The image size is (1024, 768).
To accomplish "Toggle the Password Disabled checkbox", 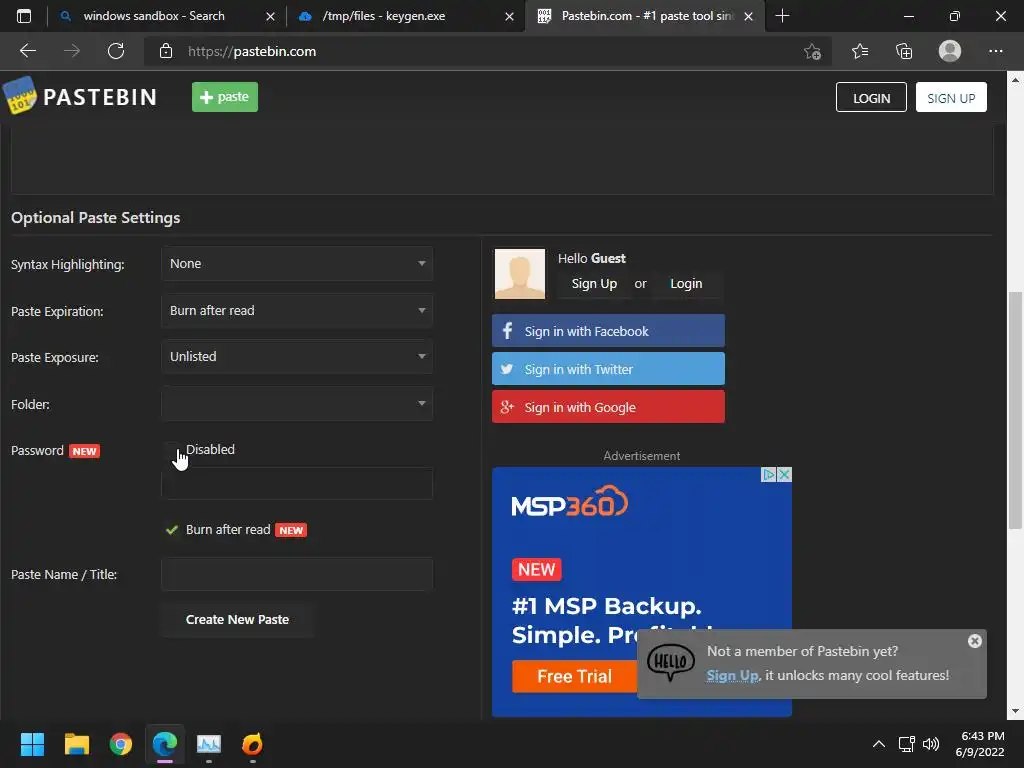I will point(172,450).
